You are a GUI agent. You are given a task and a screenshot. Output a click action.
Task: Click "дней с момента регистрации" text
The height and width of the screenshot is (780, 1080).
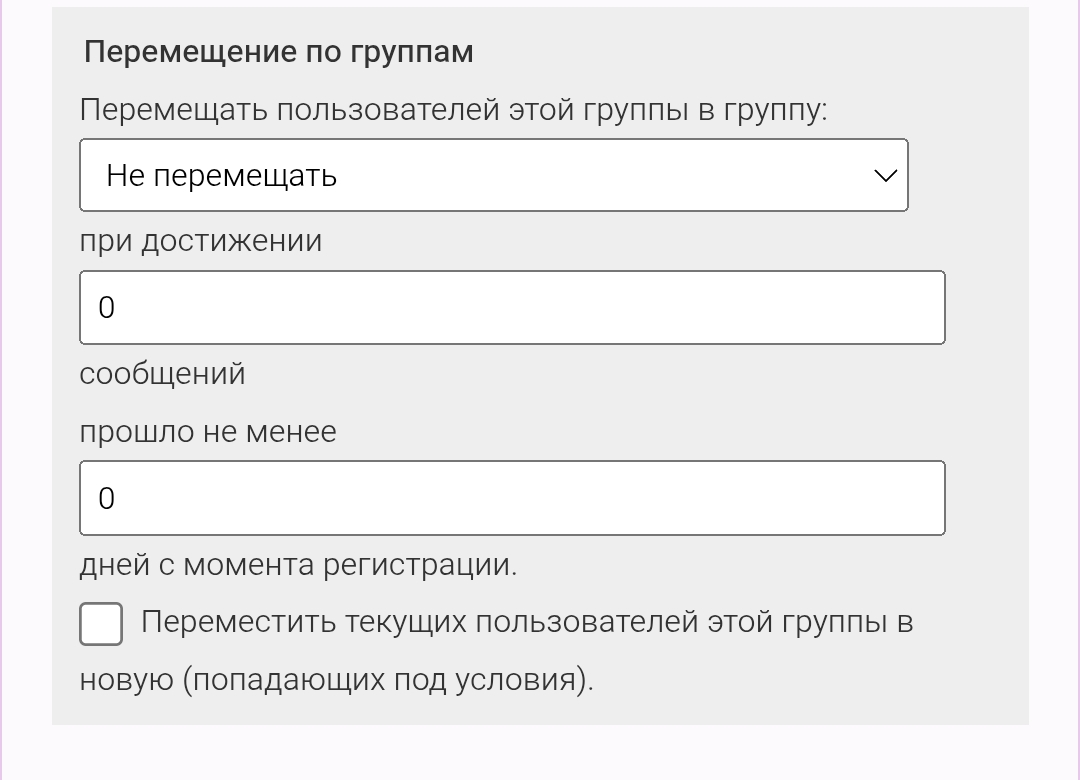click(297, 563)
